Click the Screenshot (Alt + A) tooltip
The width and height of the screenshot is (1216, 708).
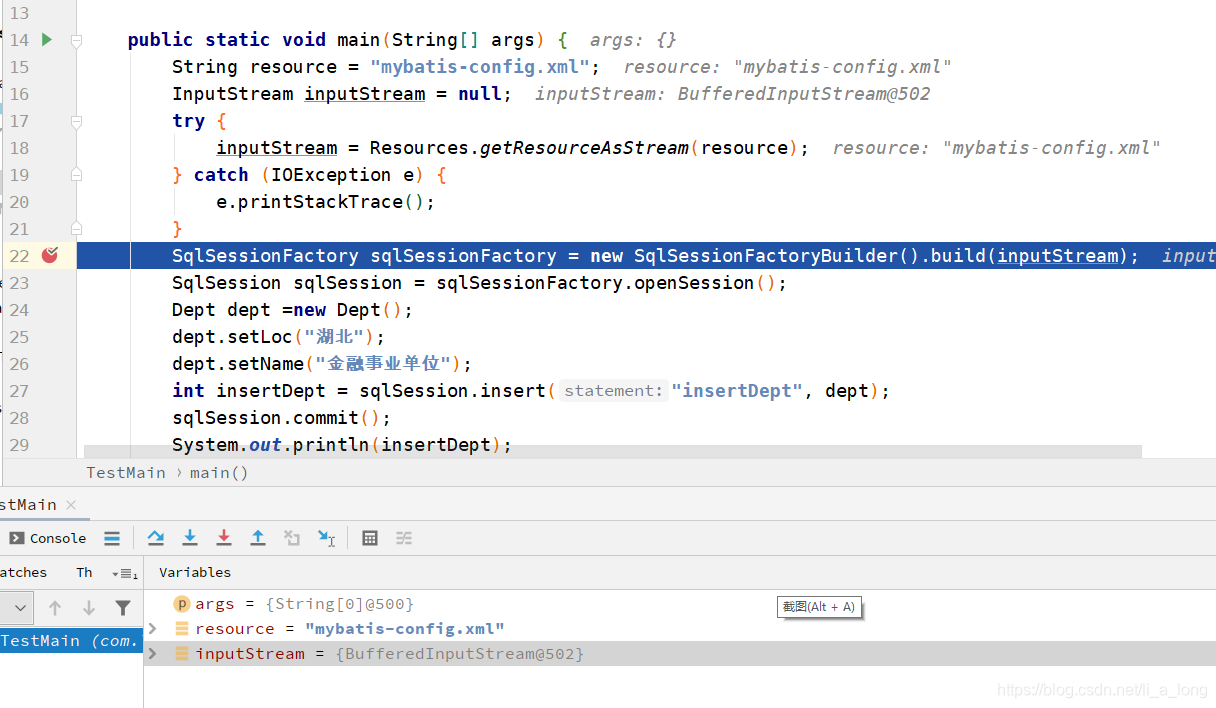tap(820, 607)
